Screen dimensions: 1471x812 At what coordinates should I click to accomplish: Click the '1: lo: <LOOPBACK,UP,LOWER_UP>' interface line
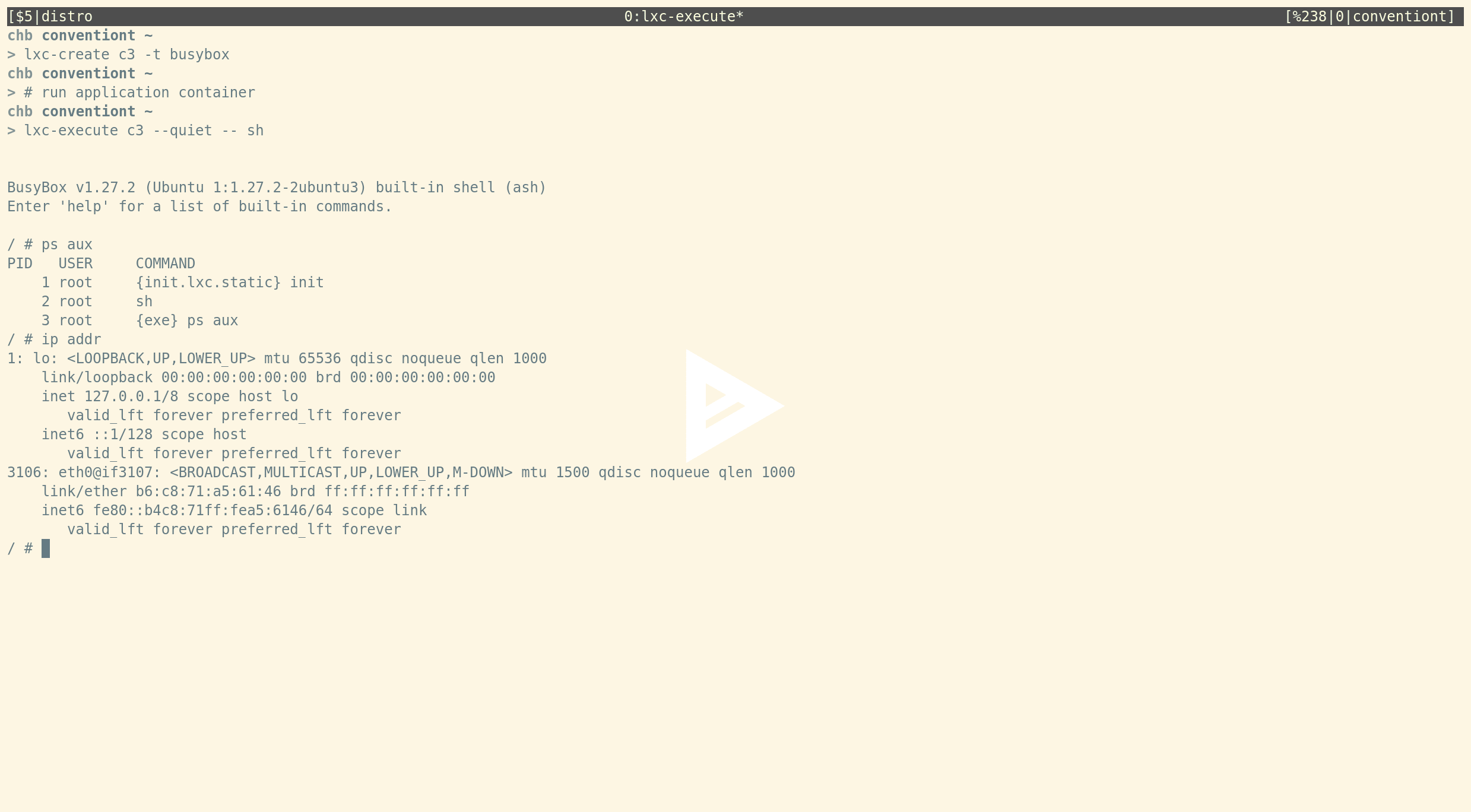(x=277, y=359)
